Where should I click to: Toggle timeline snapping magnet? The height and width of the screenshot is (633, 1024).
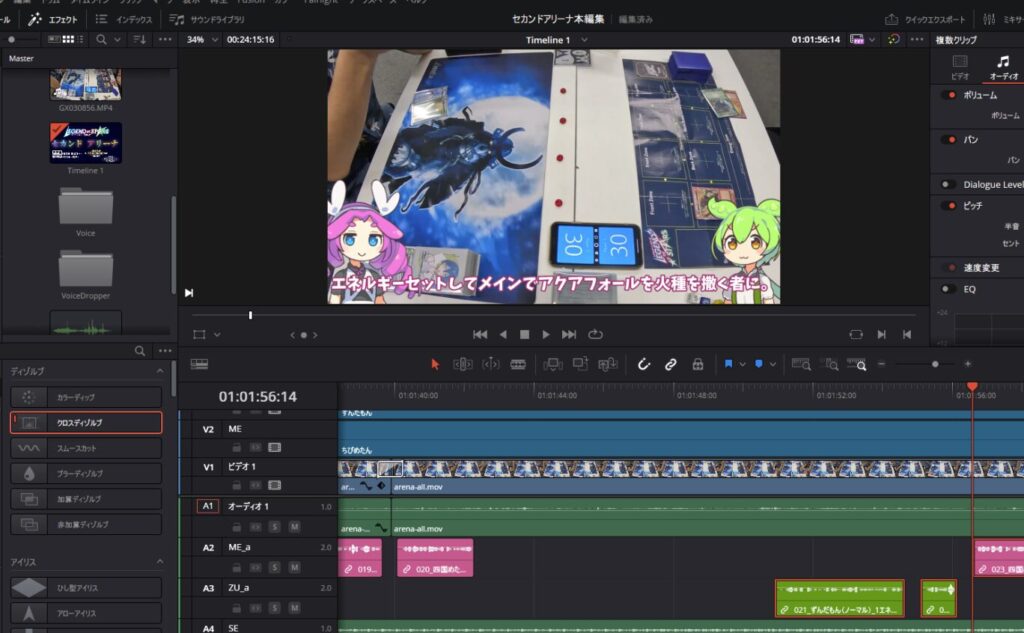coord(643,364)
